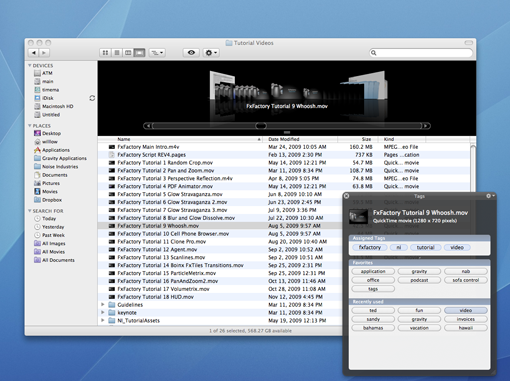Expand the keynote folder
The width and height of the screenshot is (510, 381).
pos(103,313)
